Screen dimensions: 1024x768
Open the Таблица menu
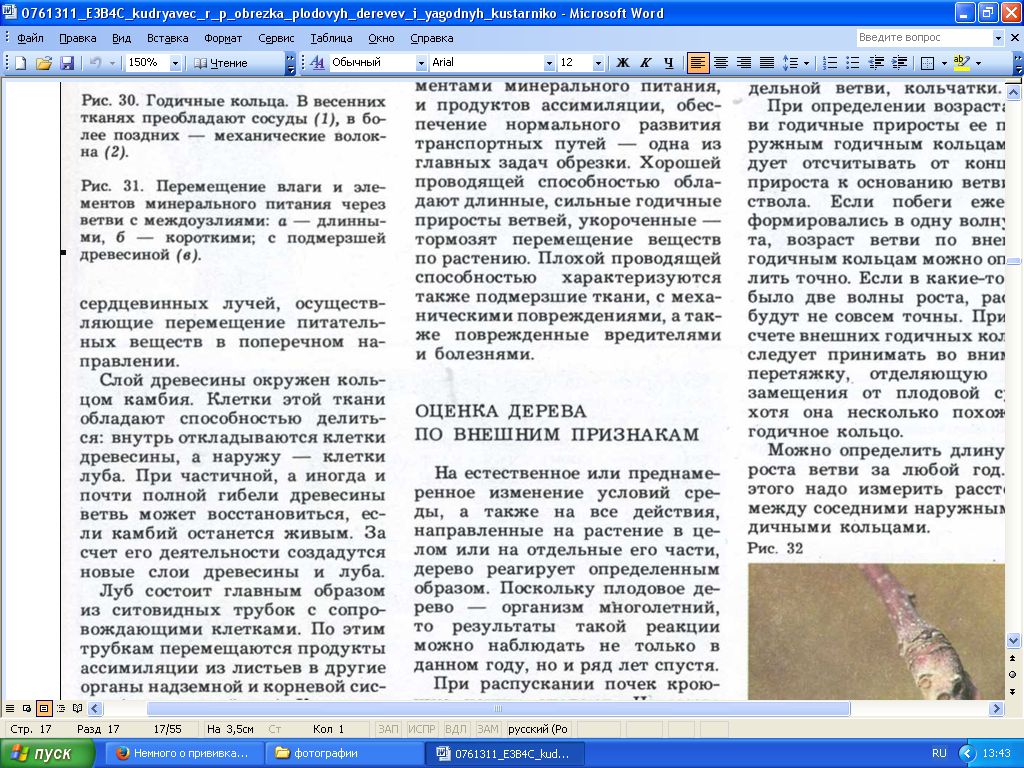point(331,38)
